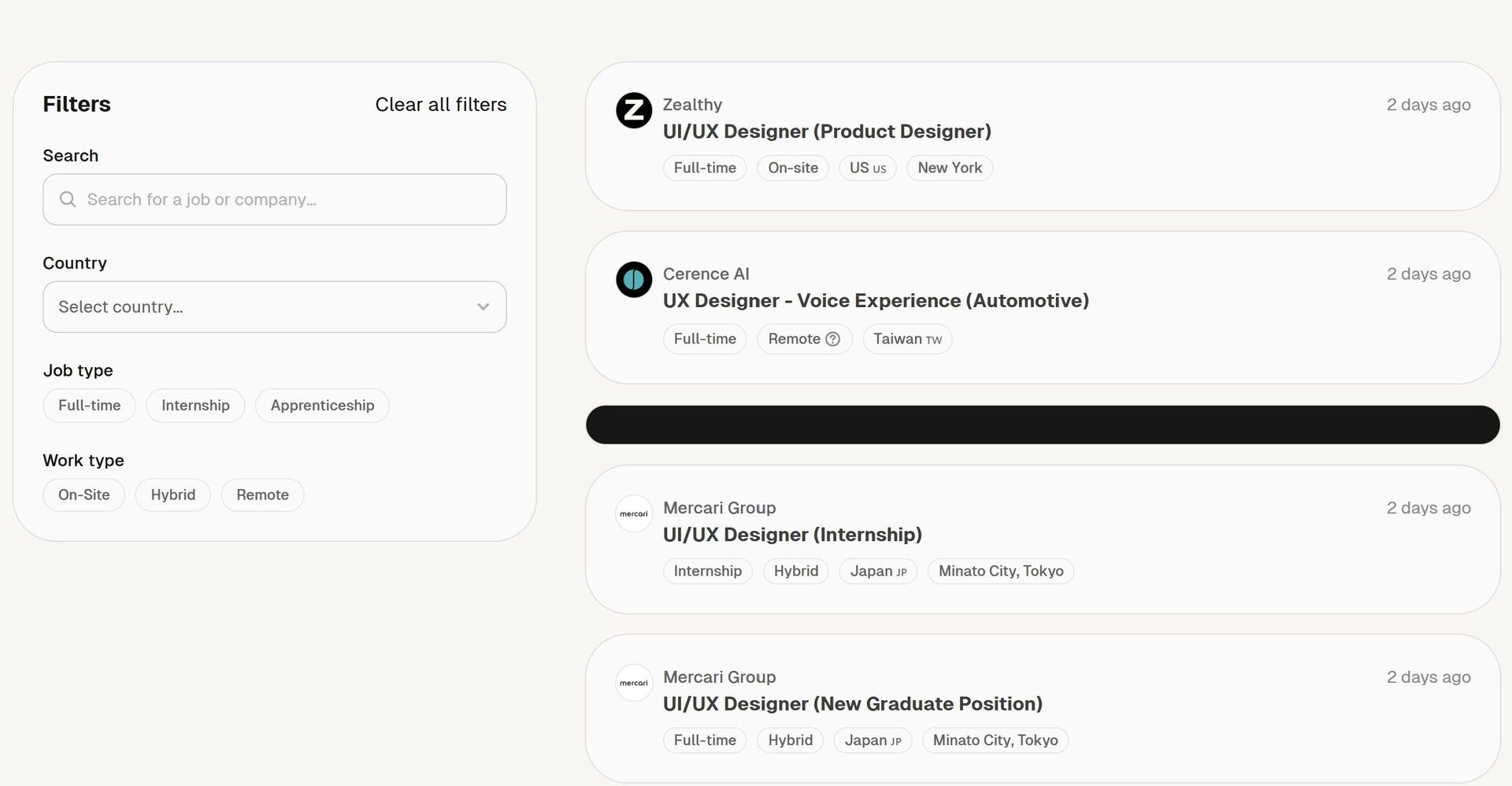
Task: Open UX Designer - Voice Experience (Automotive) listing
Action: (x=875, y=301)
